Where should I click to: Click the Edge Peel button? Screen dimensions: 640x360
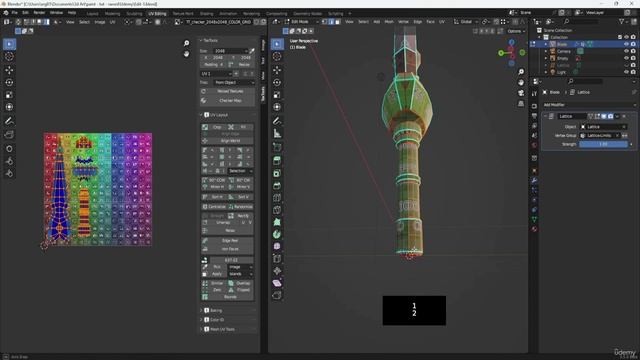coord(227,241)
